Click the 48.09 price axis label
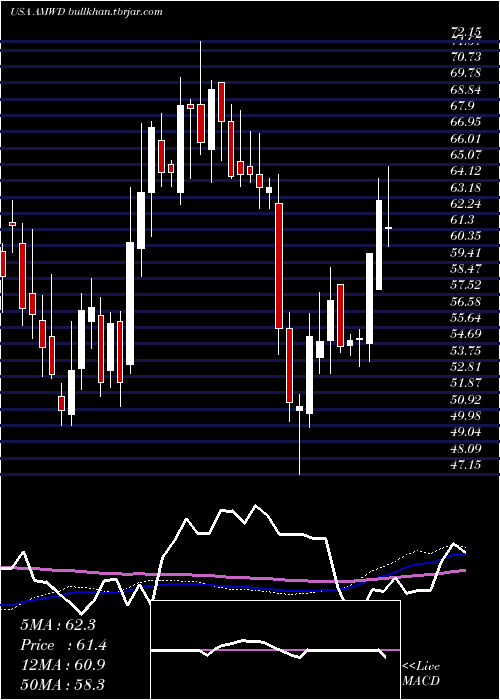Viewport: 500px width, 700px height. pos(466,448)
